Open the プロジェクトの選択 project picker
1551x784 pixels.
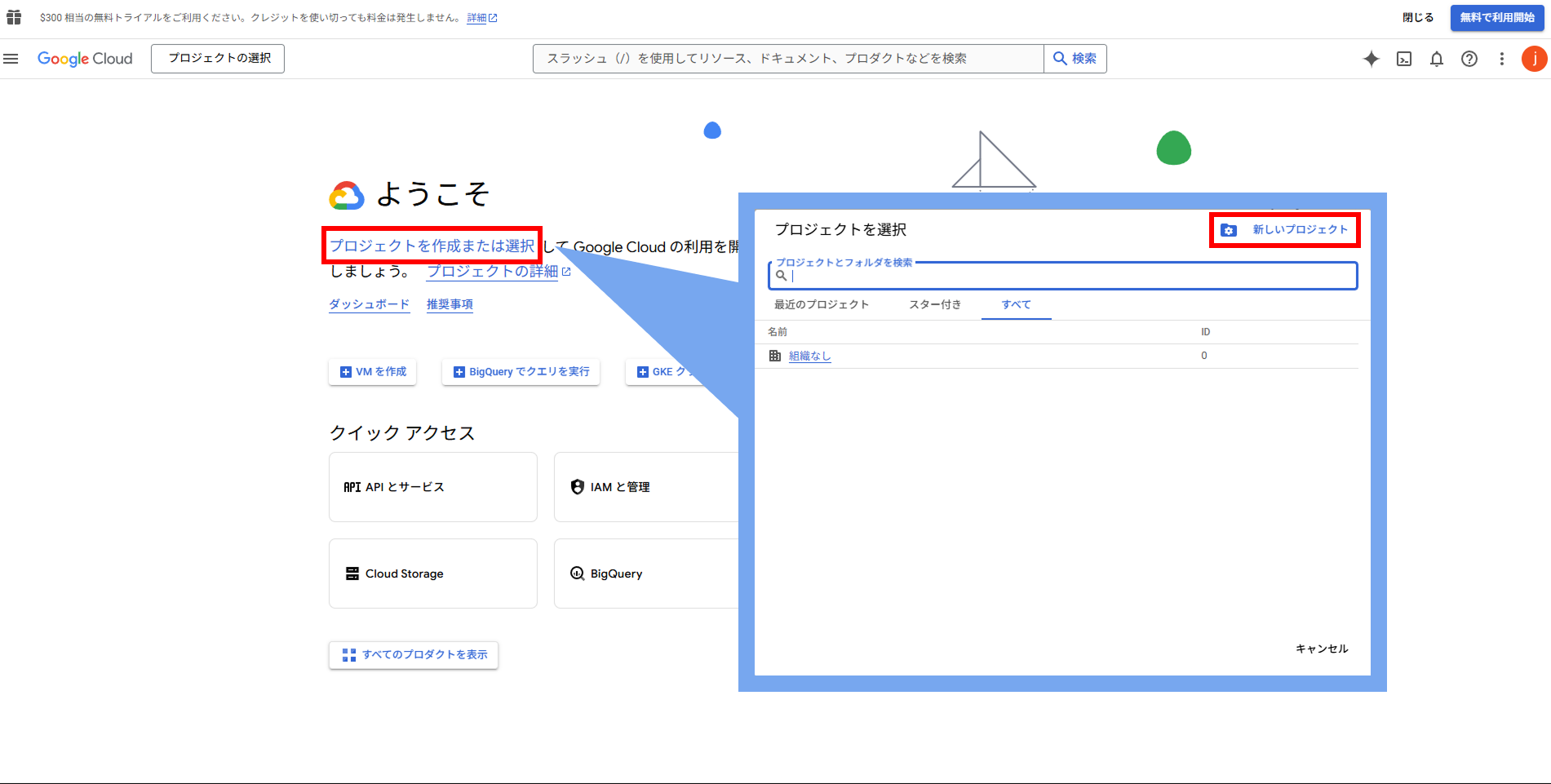pos(218,59)
